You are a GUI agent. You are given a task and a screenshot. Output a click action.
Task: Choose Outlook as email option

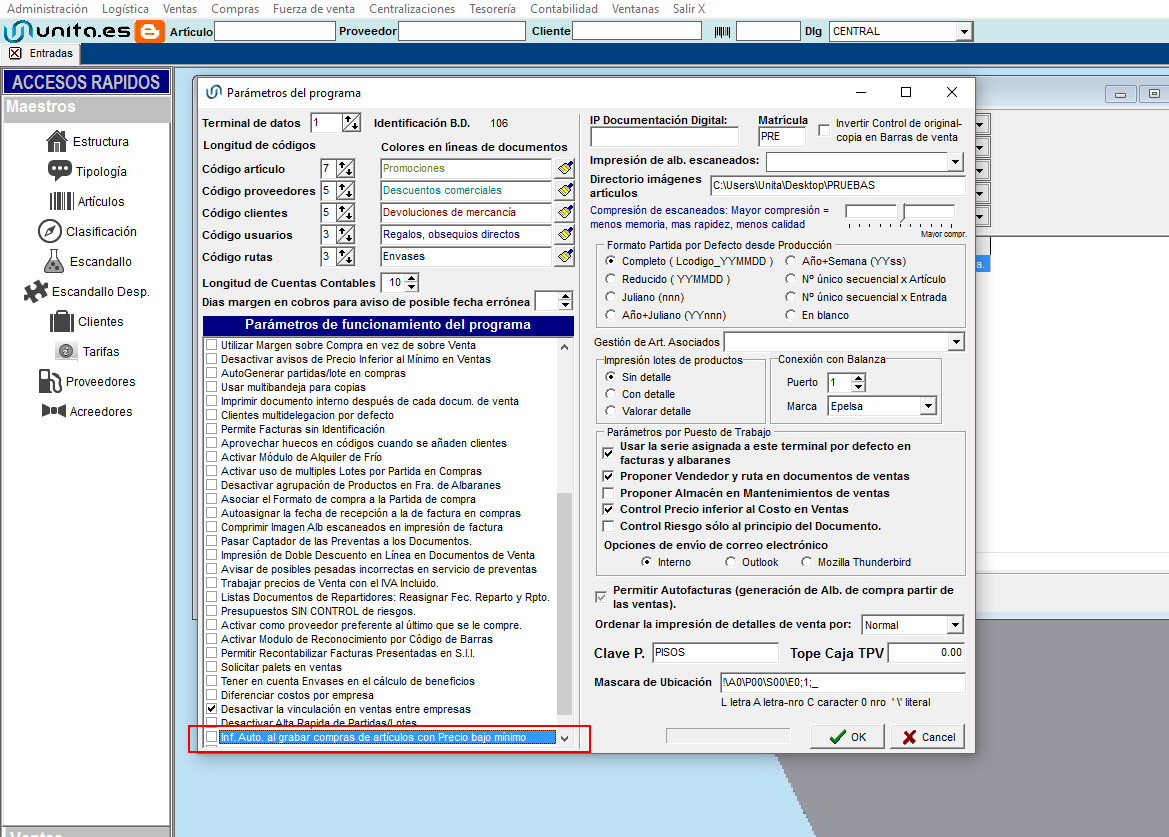pos(731,562)
